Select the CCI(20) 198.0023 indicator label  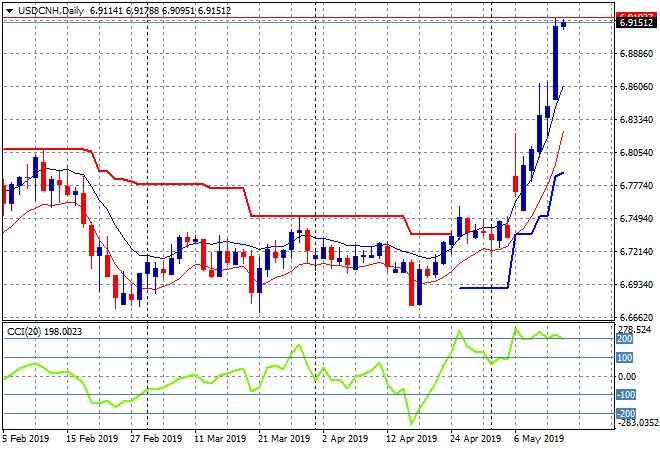click(44, 332)
